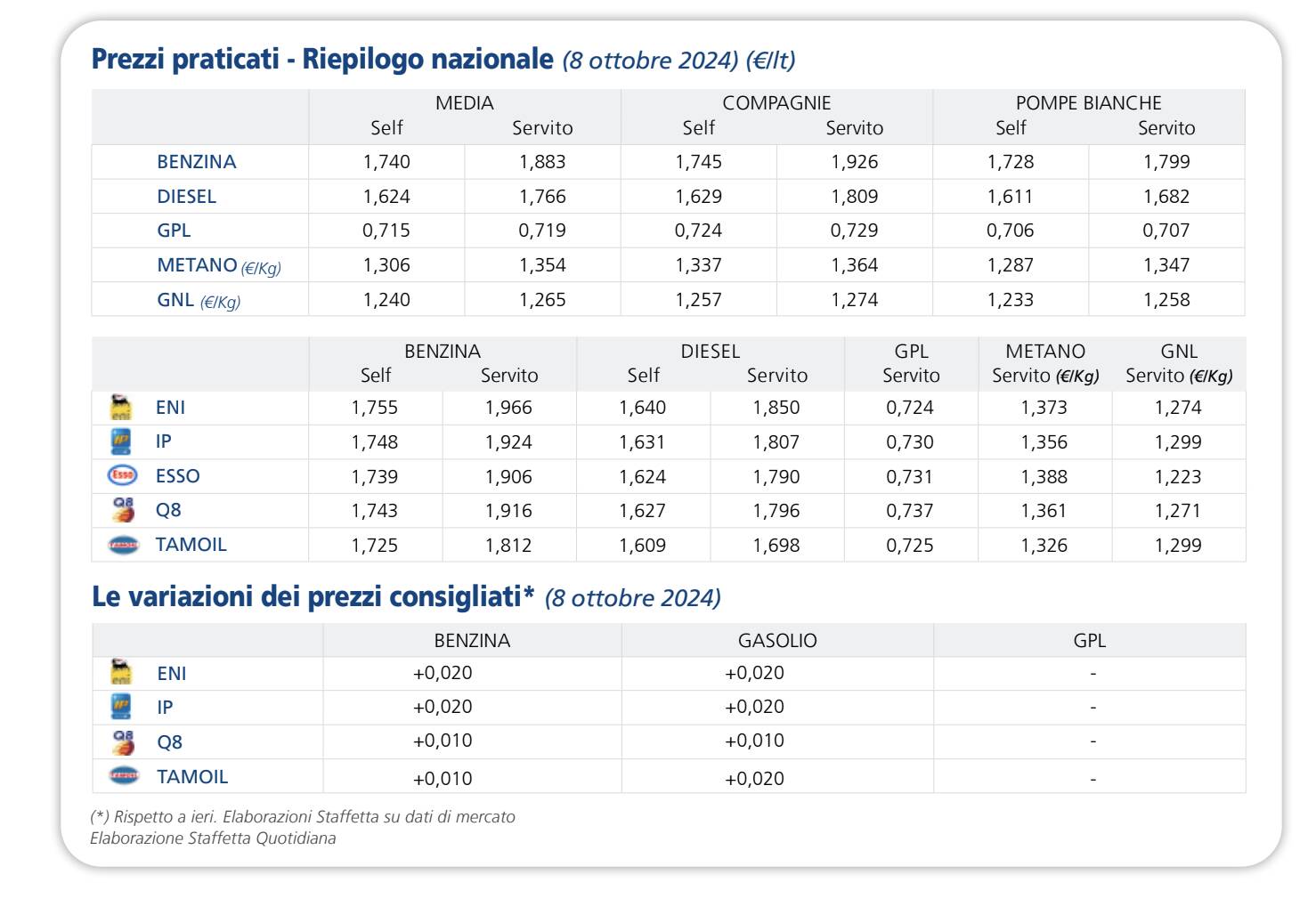Click the "Prezzi praticati - Riepilogo nazionale" heading
This screenshot has height=915, width=1316.
pyautogui.click(x=322, y=59)
